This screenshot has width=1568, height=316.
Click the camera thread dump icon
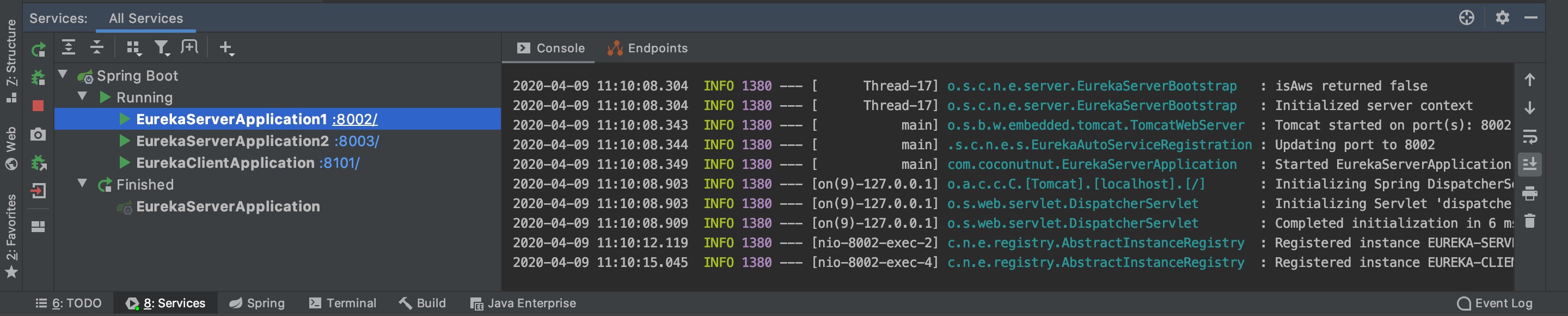coord(38,134)
